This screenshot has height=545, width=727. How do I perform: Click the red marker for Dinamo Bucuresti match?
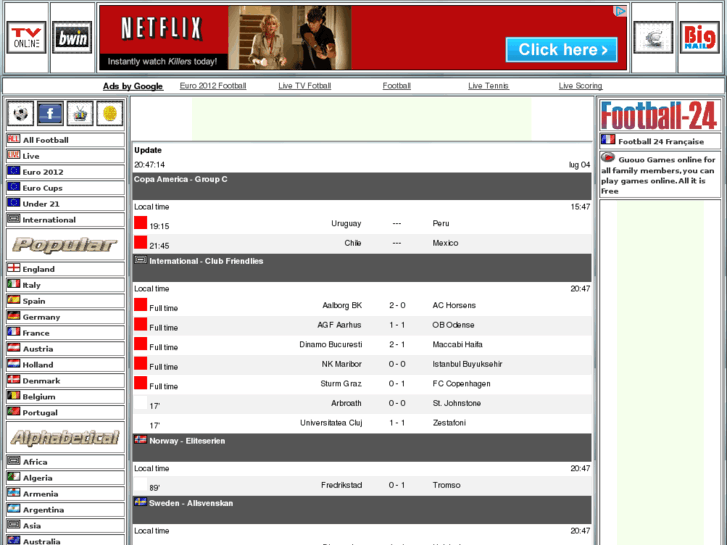[x=140, y=344]
